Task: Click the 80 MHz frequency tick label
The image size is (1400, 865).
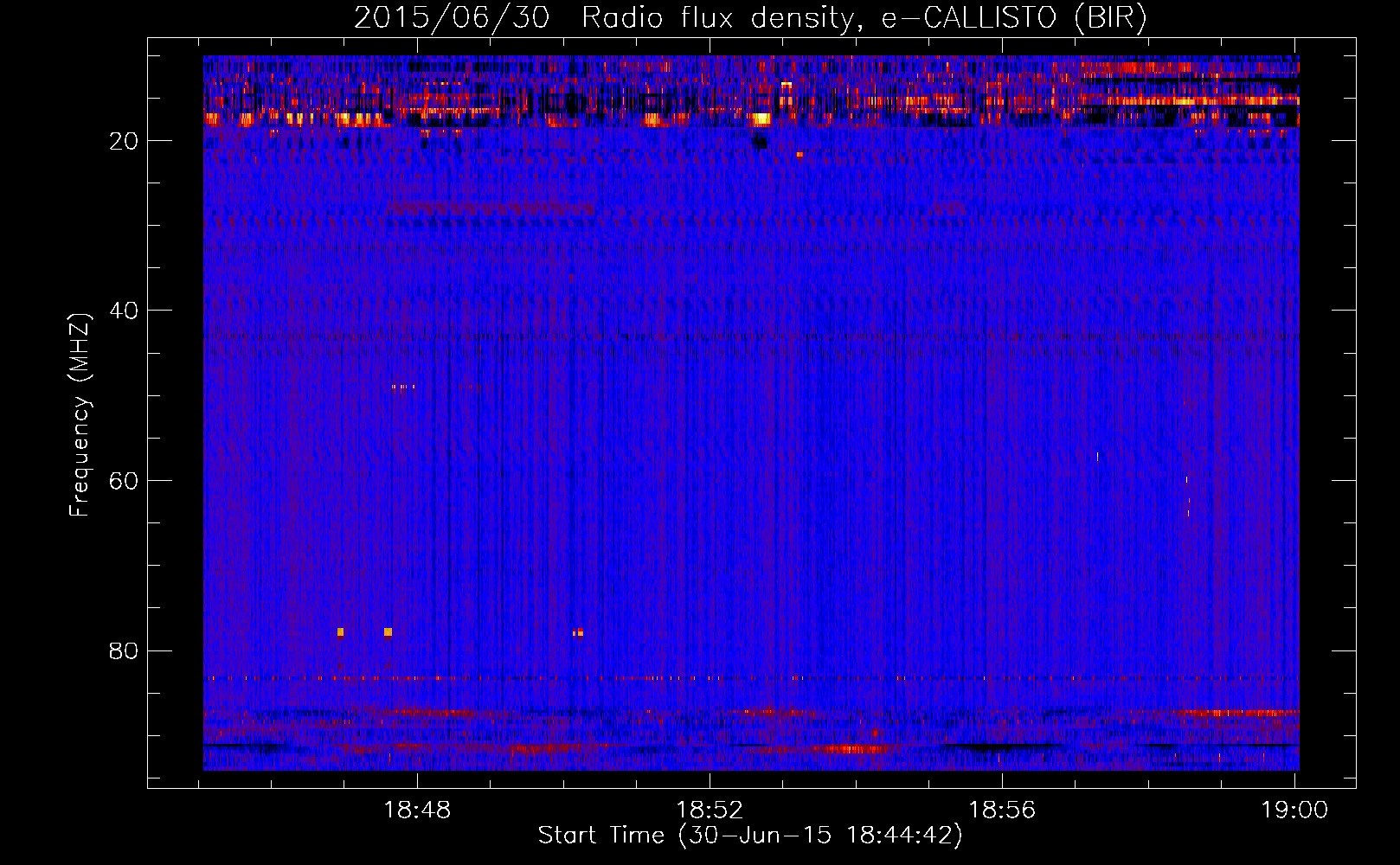Action: pos(124,650)
